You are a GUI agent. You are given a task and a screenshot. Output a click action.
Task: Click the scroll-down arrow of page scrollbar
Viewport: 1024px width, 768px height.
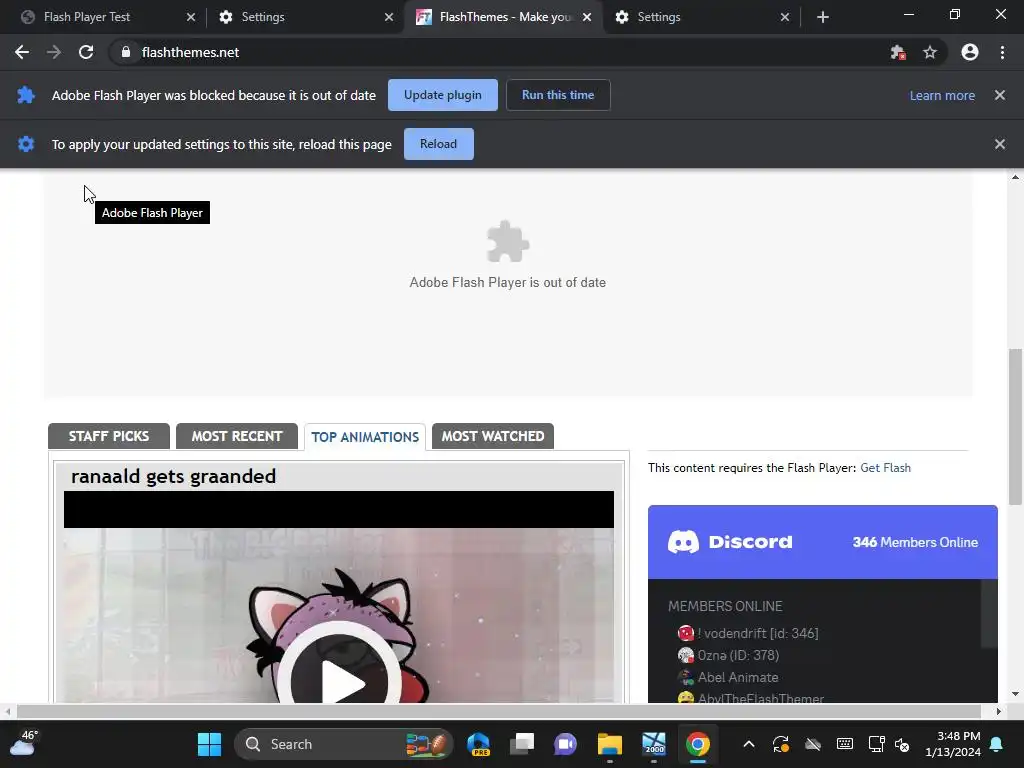(x=1015, y=694)
